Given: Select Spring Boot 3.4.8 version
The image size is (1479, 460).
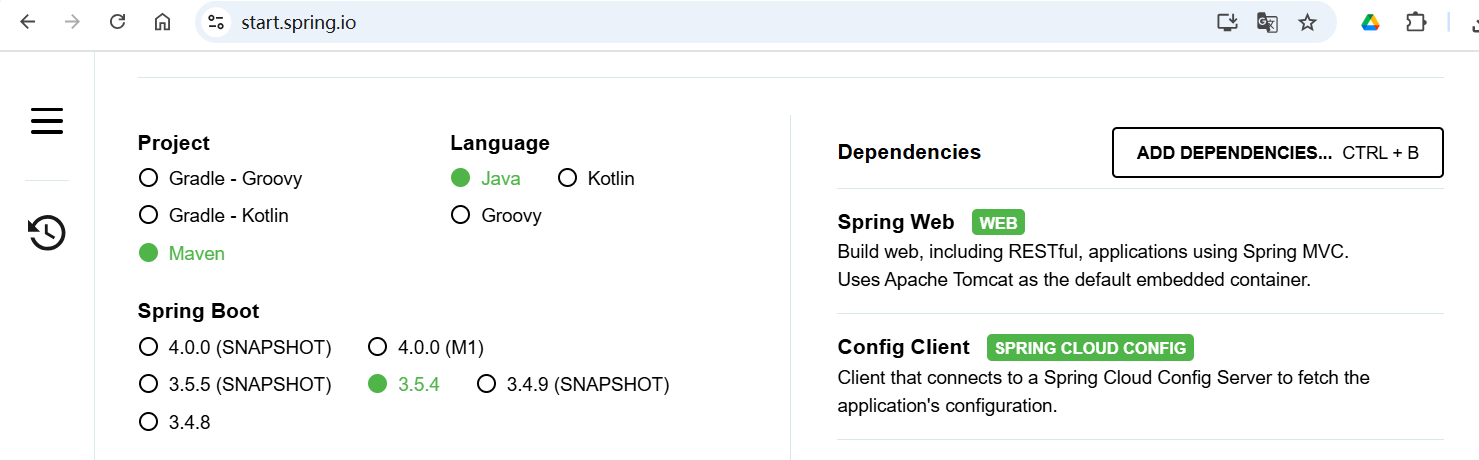Looking at the screenshot, I should click(175, 422).
